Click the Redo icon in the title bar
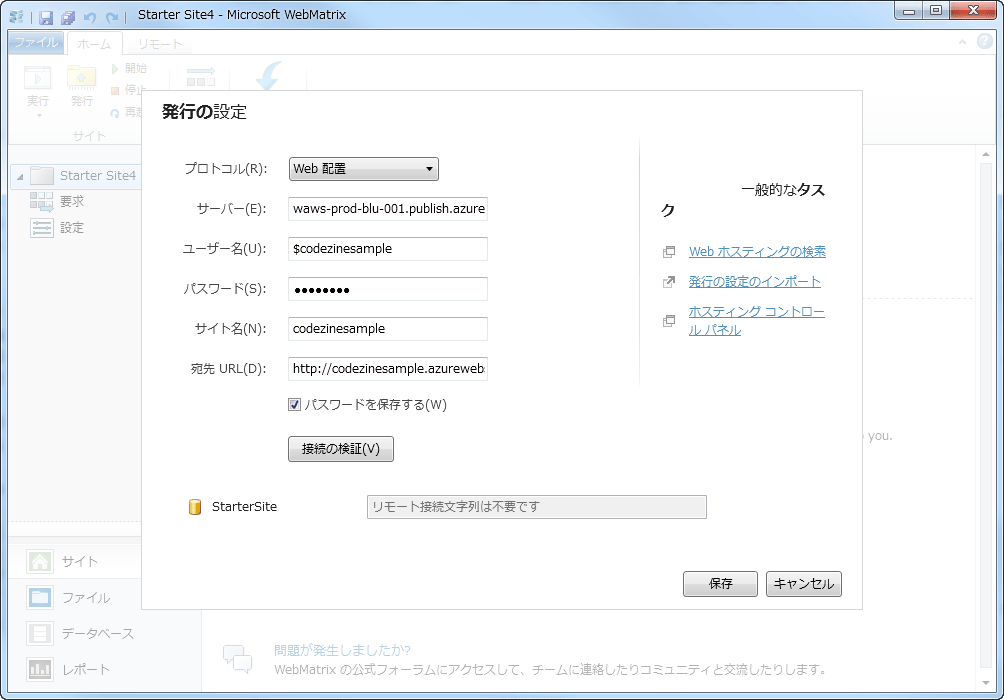This screenshot has height=700, width=1004. click(x=112, y=17)
